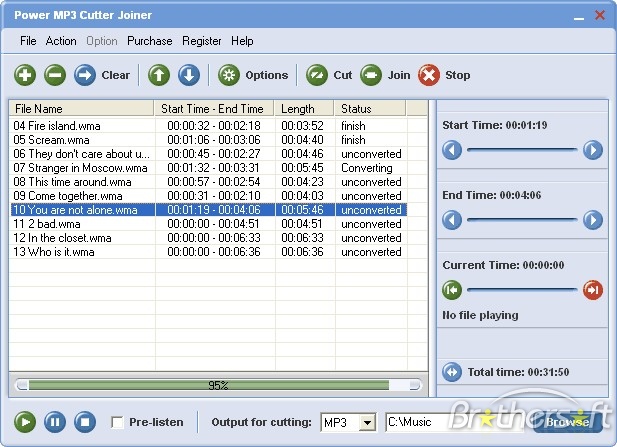This screenshot has width=617, height=447.
Task: Click the green Join icon
Action: pyautogui.click(x=371, y=75)
